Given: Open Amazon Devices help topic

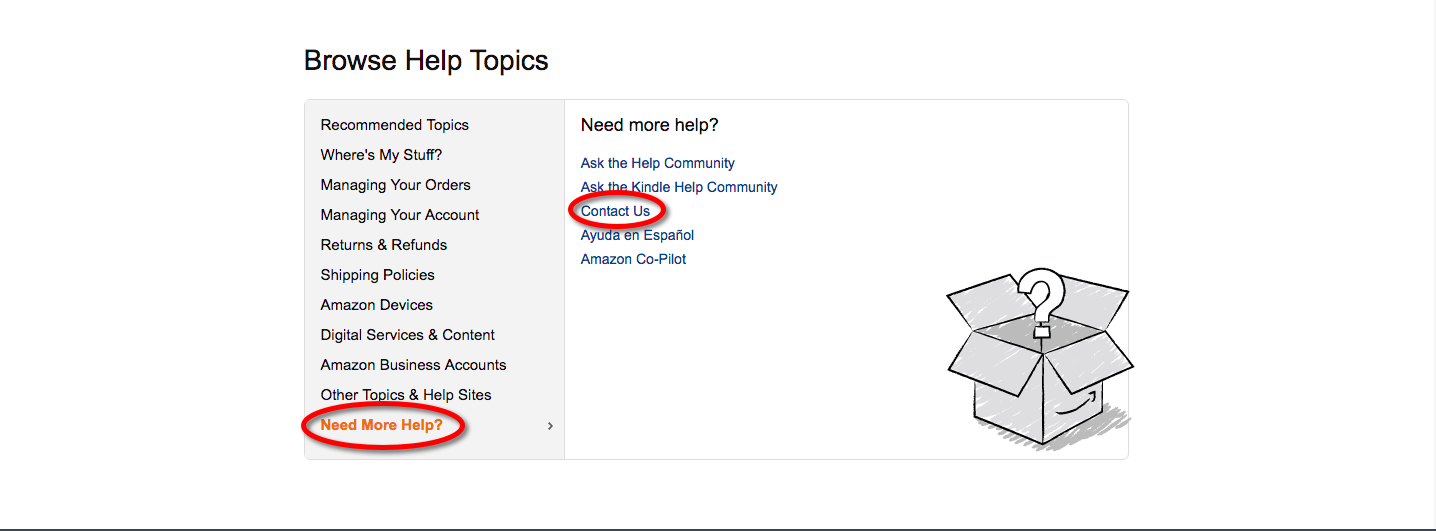Looking at the screenshot, I should tap(377, 305).
